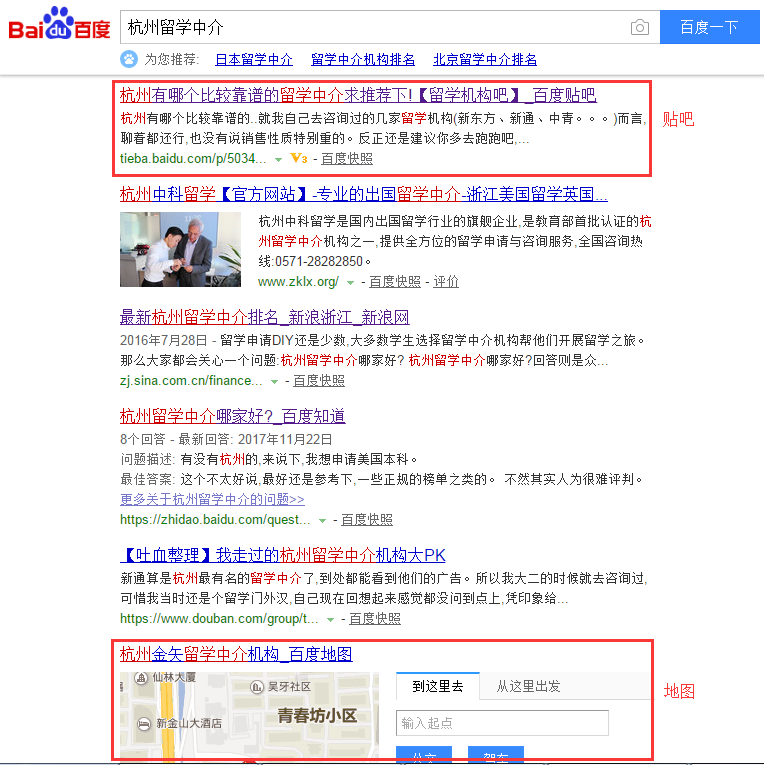Expand dropdown arrow beside douban.com URL
Viewport: 764px width, 765px height.
coord(330,620)
